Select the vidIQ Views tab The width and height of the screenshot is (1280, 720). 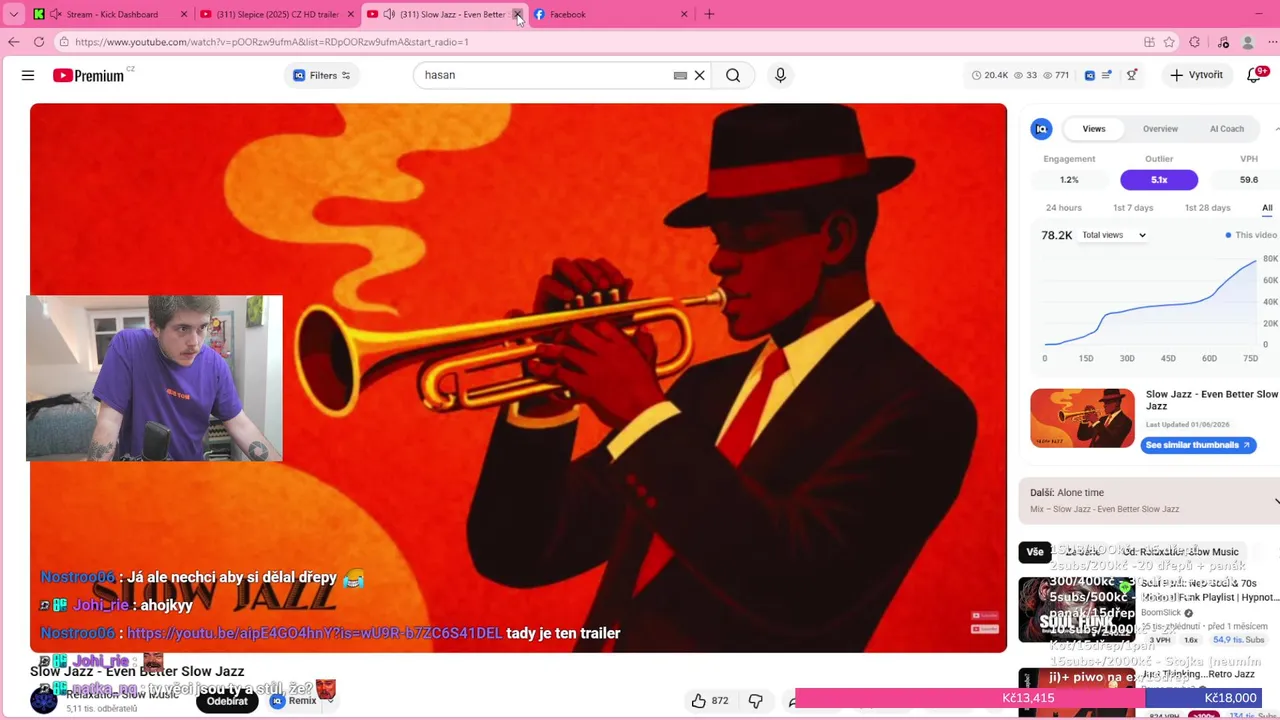click(1094, 129)
